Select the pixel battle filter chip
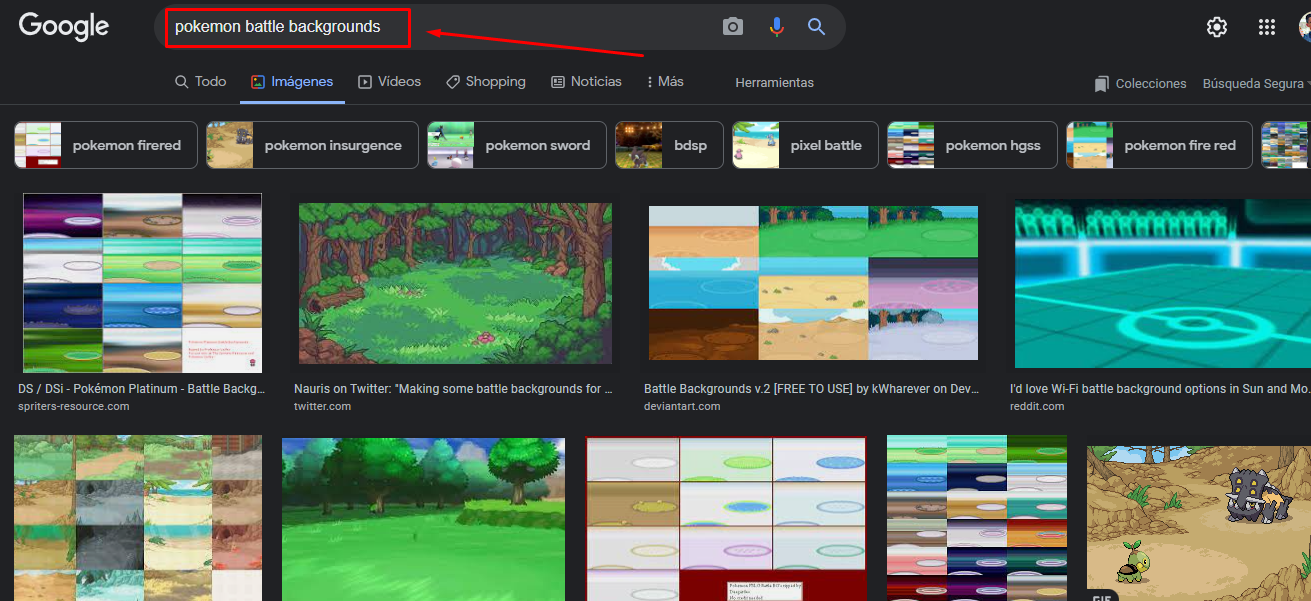Viewport: 1311px width, 601px height. 805,145
